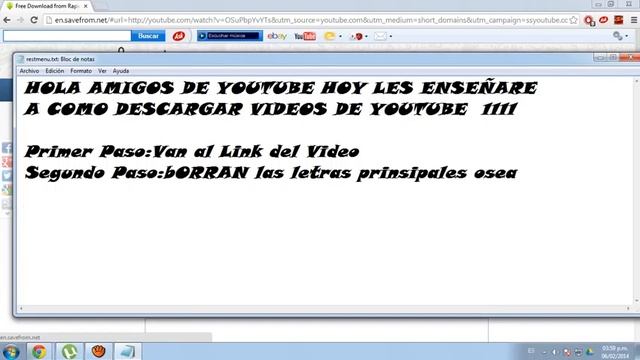Image resolution: width=640 pixels, height=360 pixels.
Task: Click Notepad horizontal scrollbar left arrow
Action: click(x=21, y=309)
